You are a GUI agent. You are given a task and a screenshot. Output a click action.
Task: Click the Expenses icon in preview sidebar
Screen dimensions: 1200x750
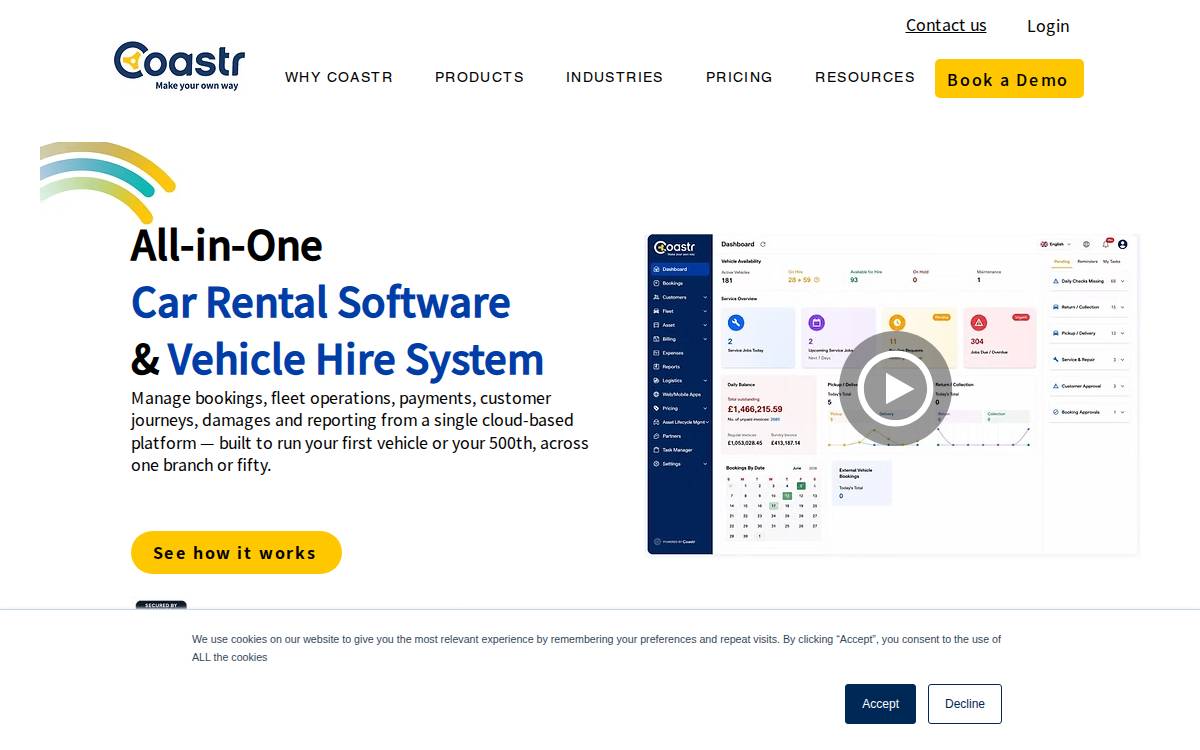(656, 353)
